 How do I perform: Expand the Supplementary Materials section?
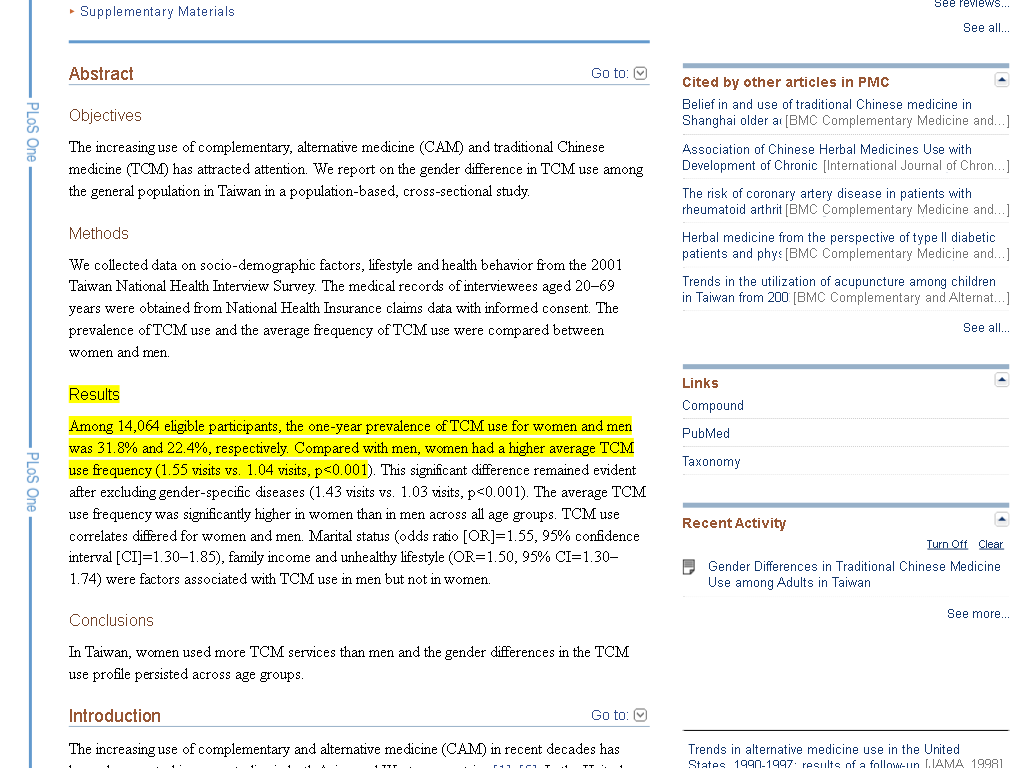[x=157, y=12]
